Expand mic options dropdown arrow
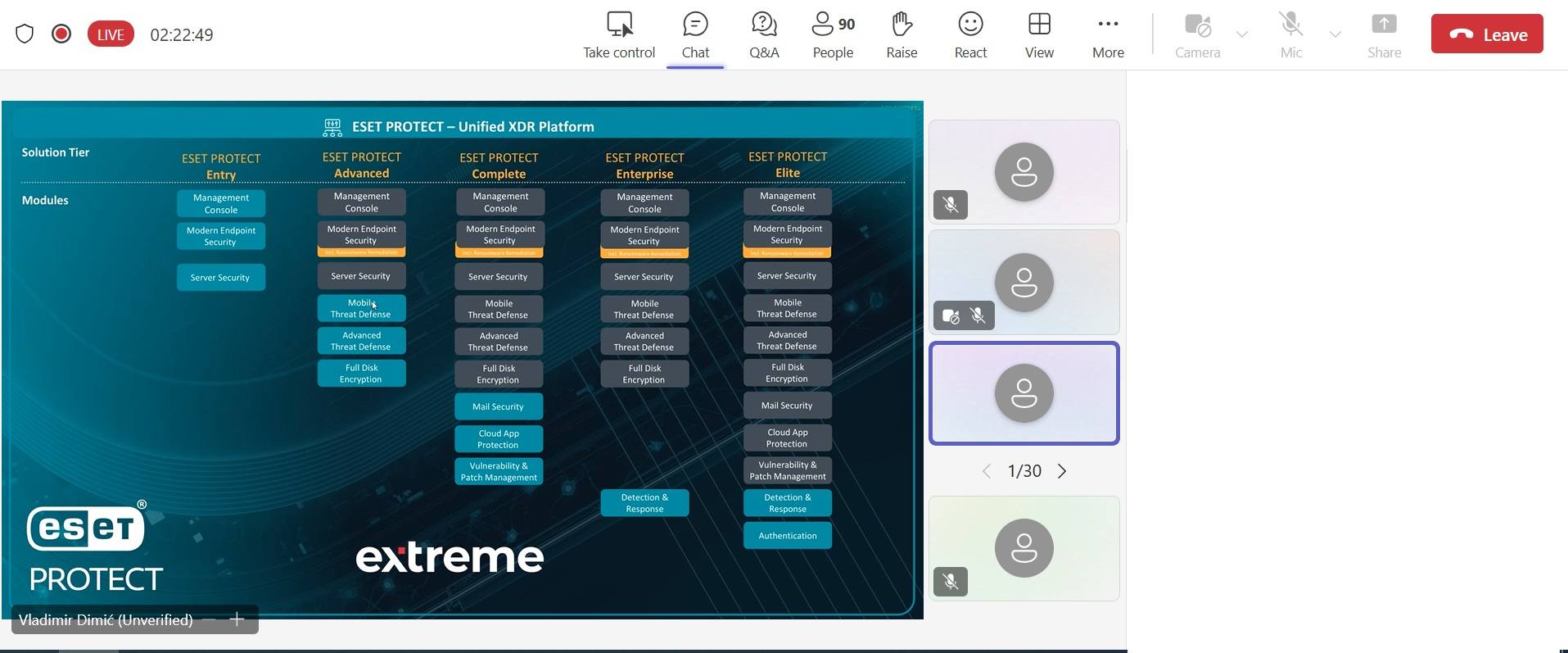Image resolution: width=1568 pixels, height=653 pixels. pos(1335,34)
